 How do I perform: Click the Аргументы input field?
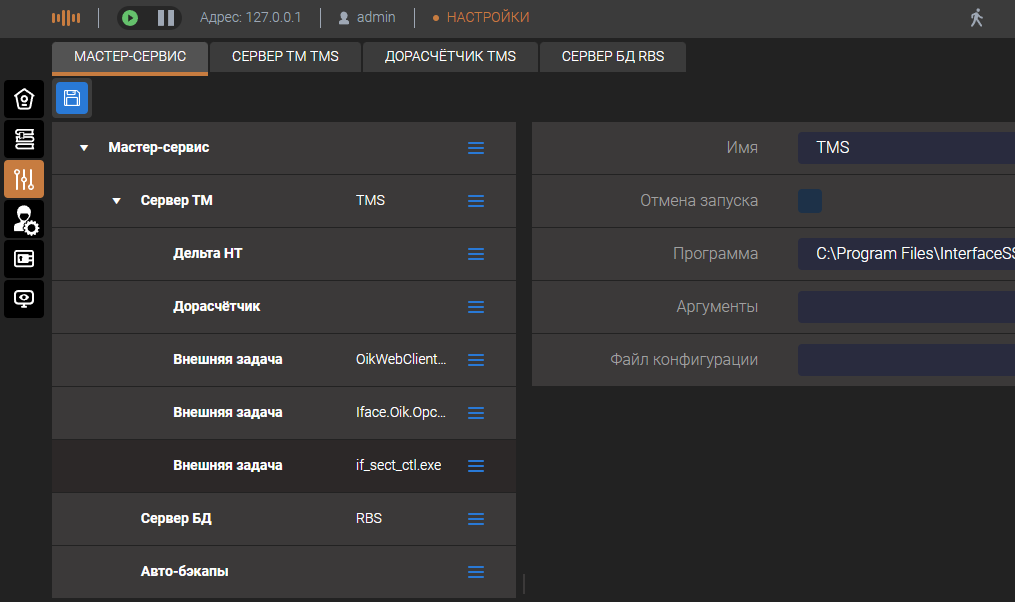pos(905,307)
